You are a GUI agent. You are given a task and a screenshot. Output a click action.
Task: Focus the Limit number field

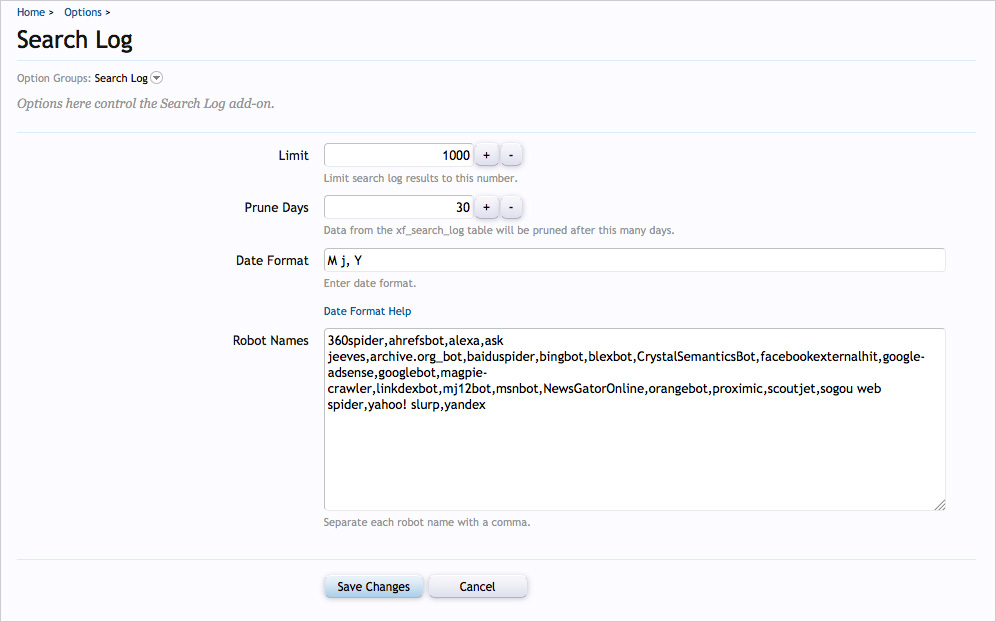tap(398, 155)
